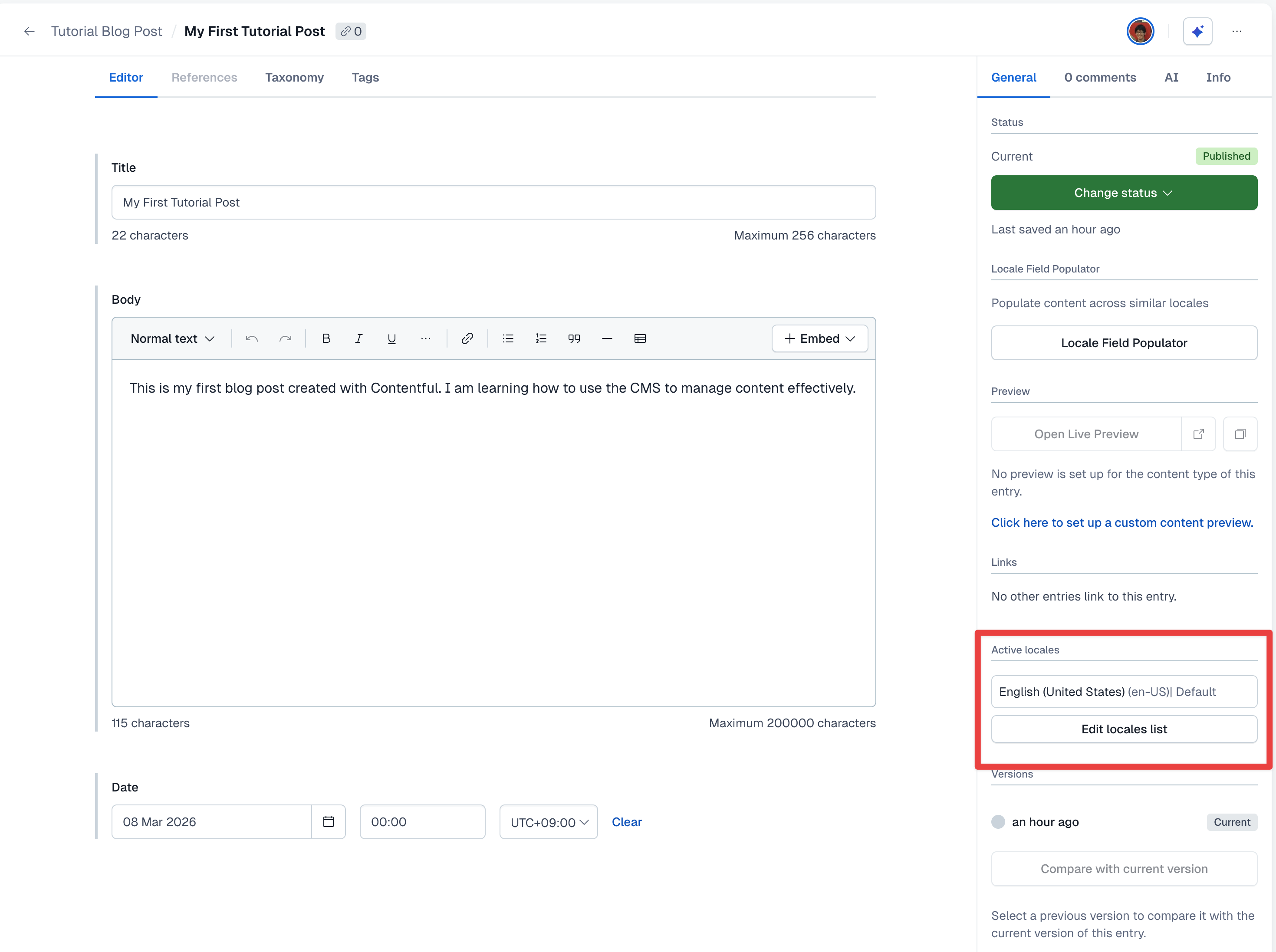Click the back arrow icon
The image size is (1276, 952).
[30, 31]
